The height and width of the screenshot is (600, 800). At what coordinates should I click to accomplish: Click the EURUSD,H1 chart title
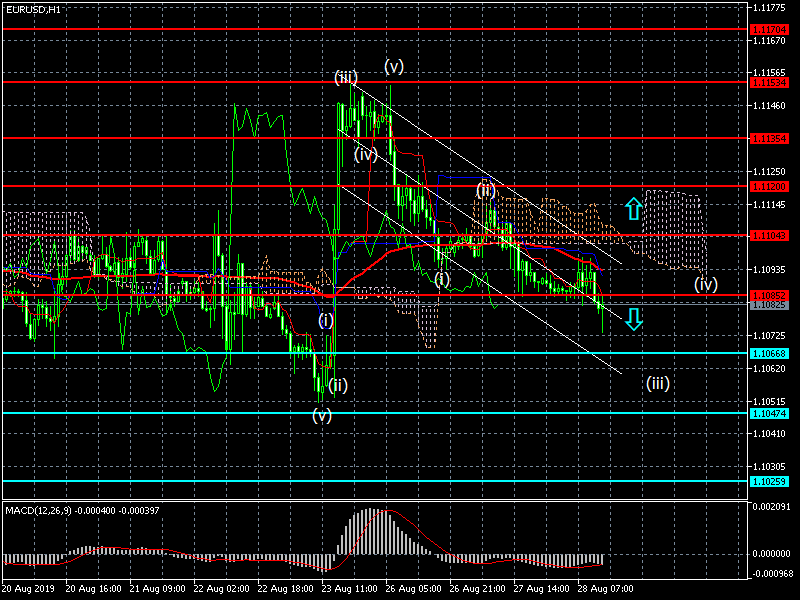(x=32, y=9)
